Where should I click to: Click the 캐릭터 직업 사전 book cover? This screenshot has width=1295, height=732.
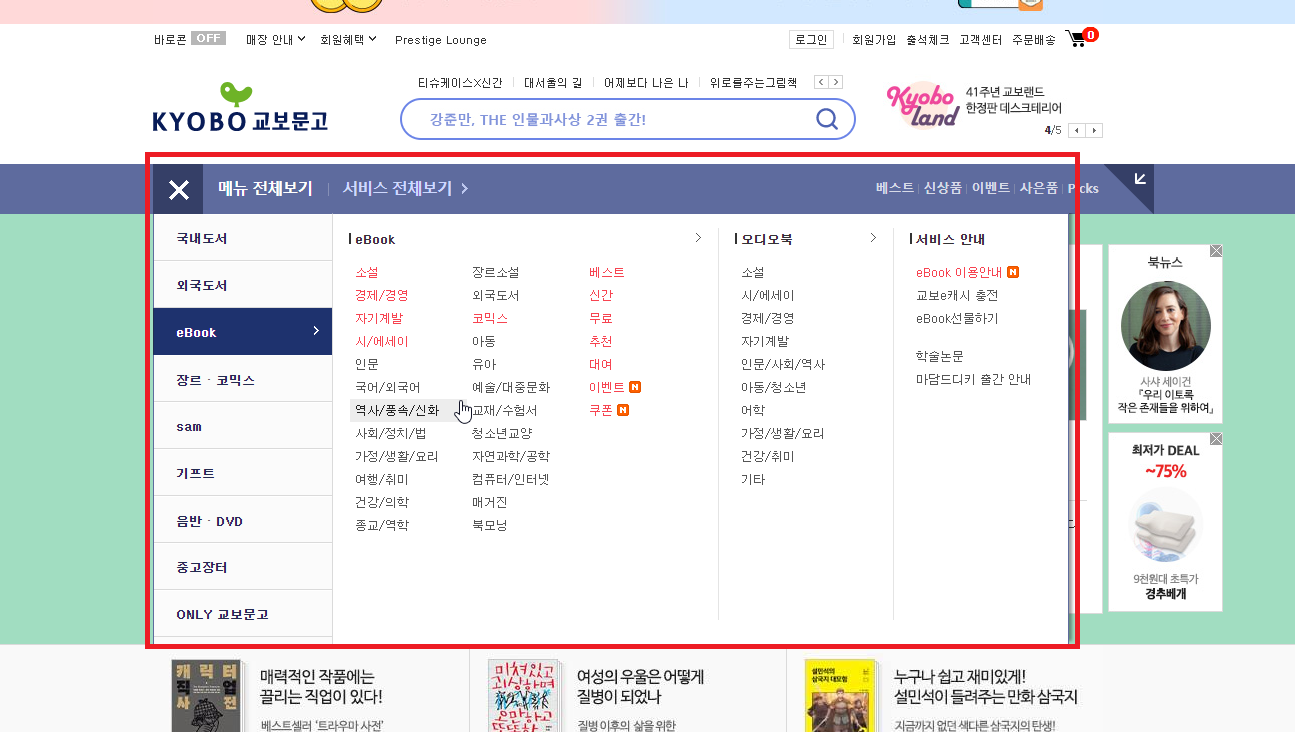tap(206, 696)
